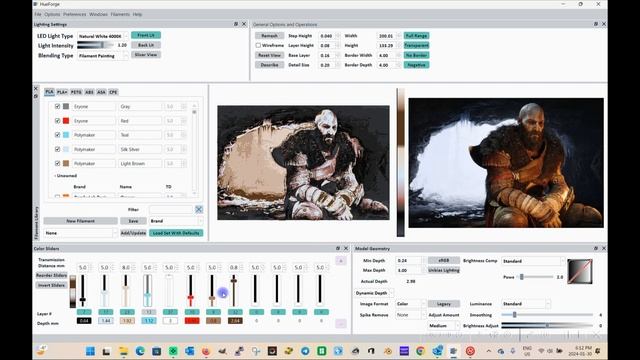Uncheck the Eryone Red filament
The height and width of the screenshot is (360, 640).
57,121
